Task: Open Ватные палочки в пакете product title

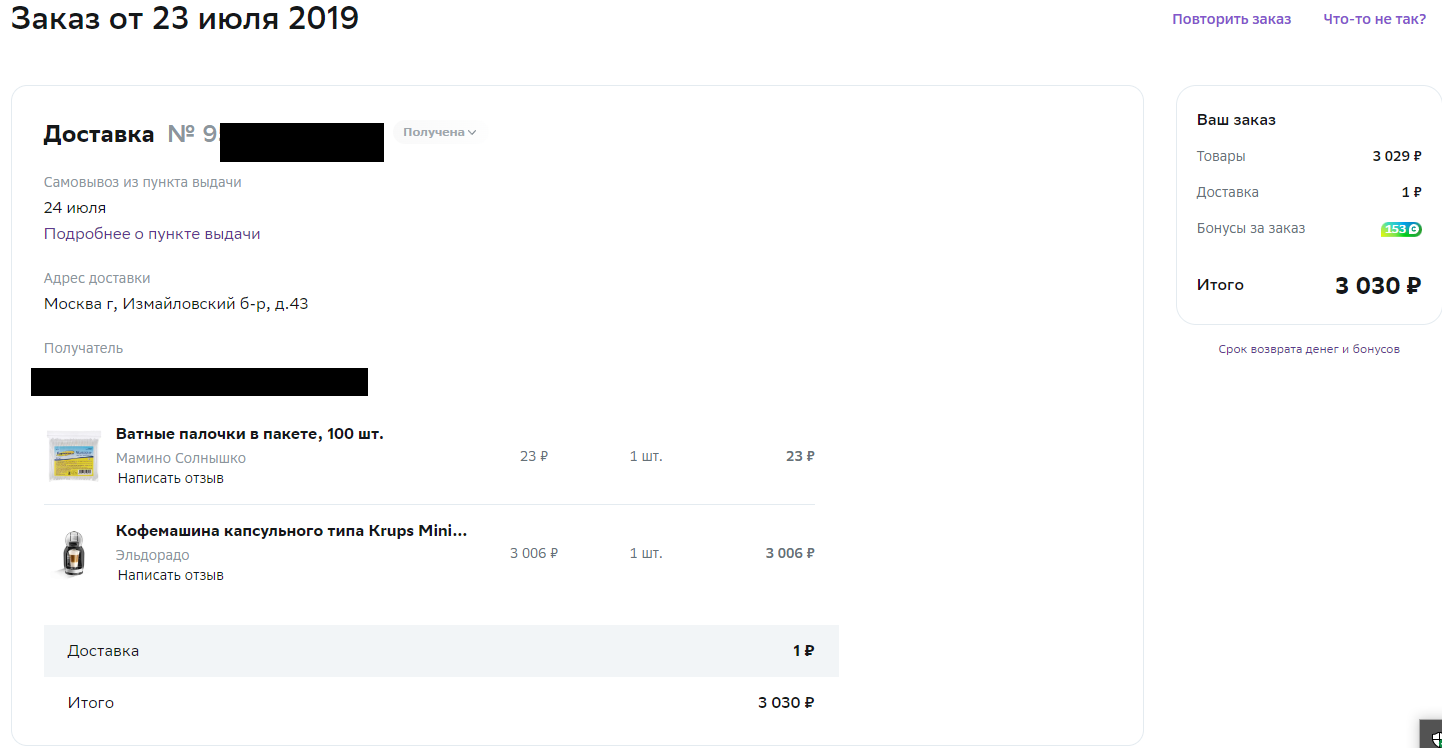Action: 250,434
